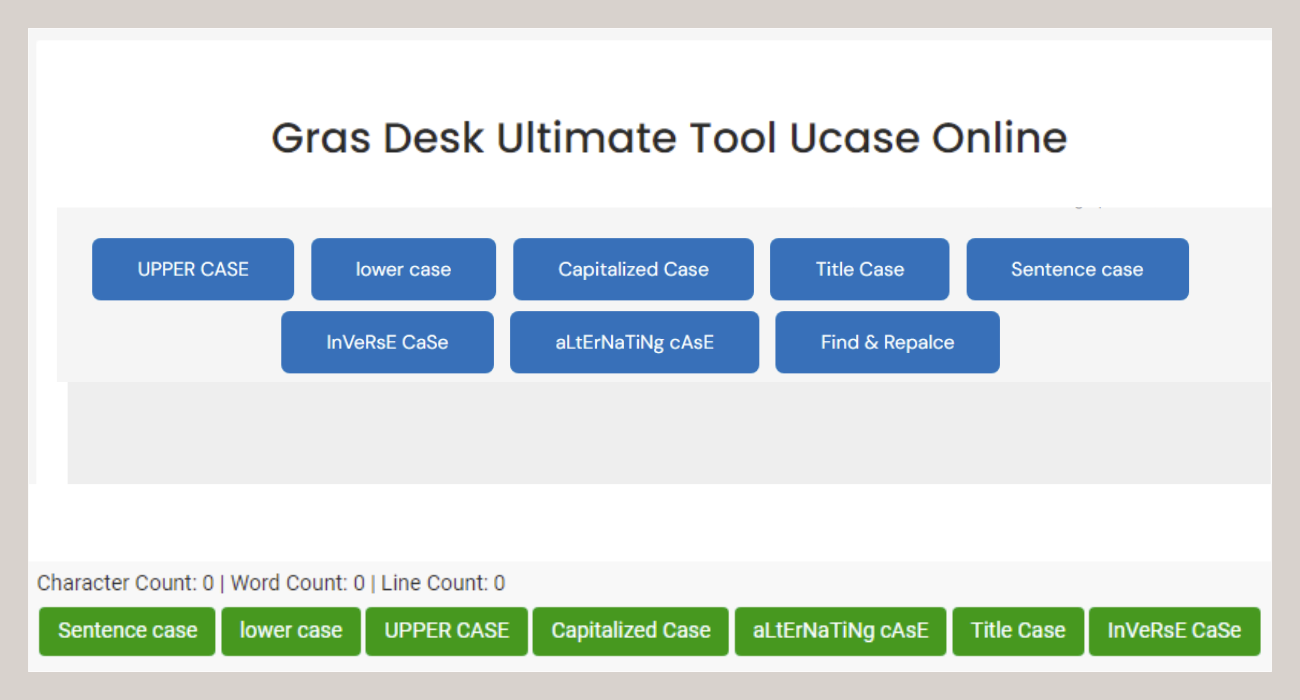Select Sentence case from the top button row
The image size is (1300, 700).
1077,269
